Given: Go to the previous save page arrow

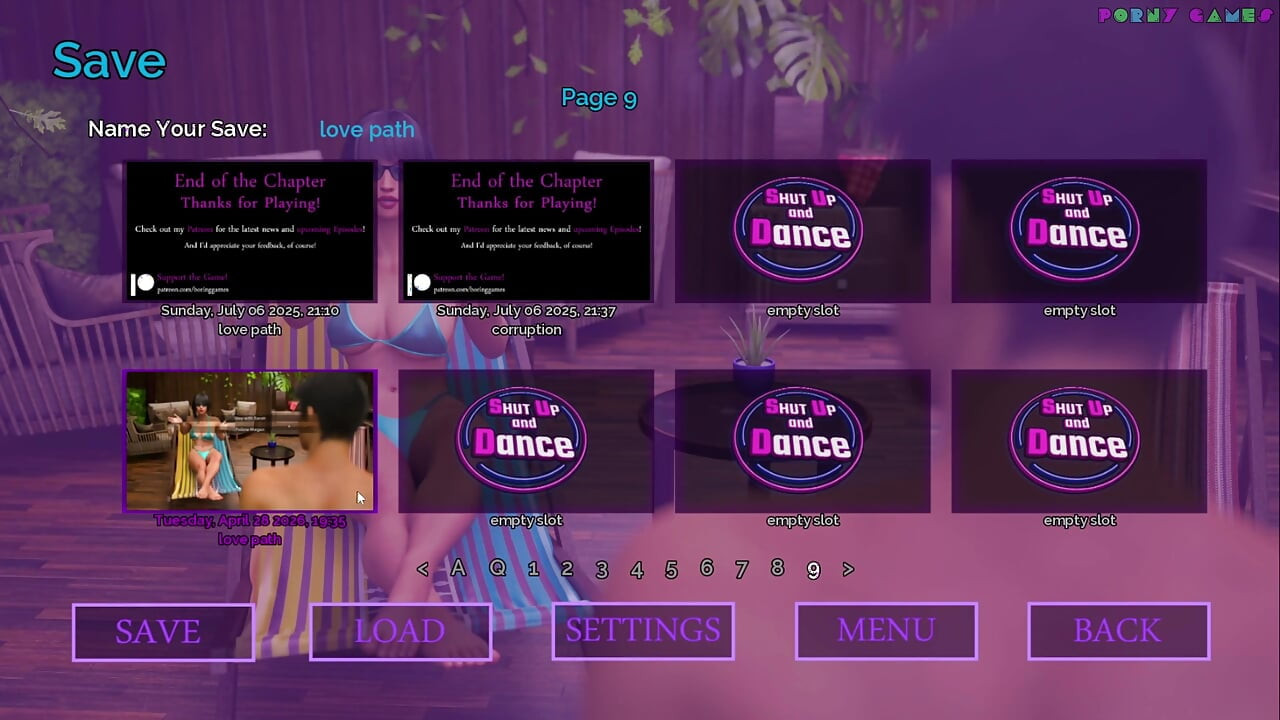Looking at the screenshot, I should tap(423, 569).
